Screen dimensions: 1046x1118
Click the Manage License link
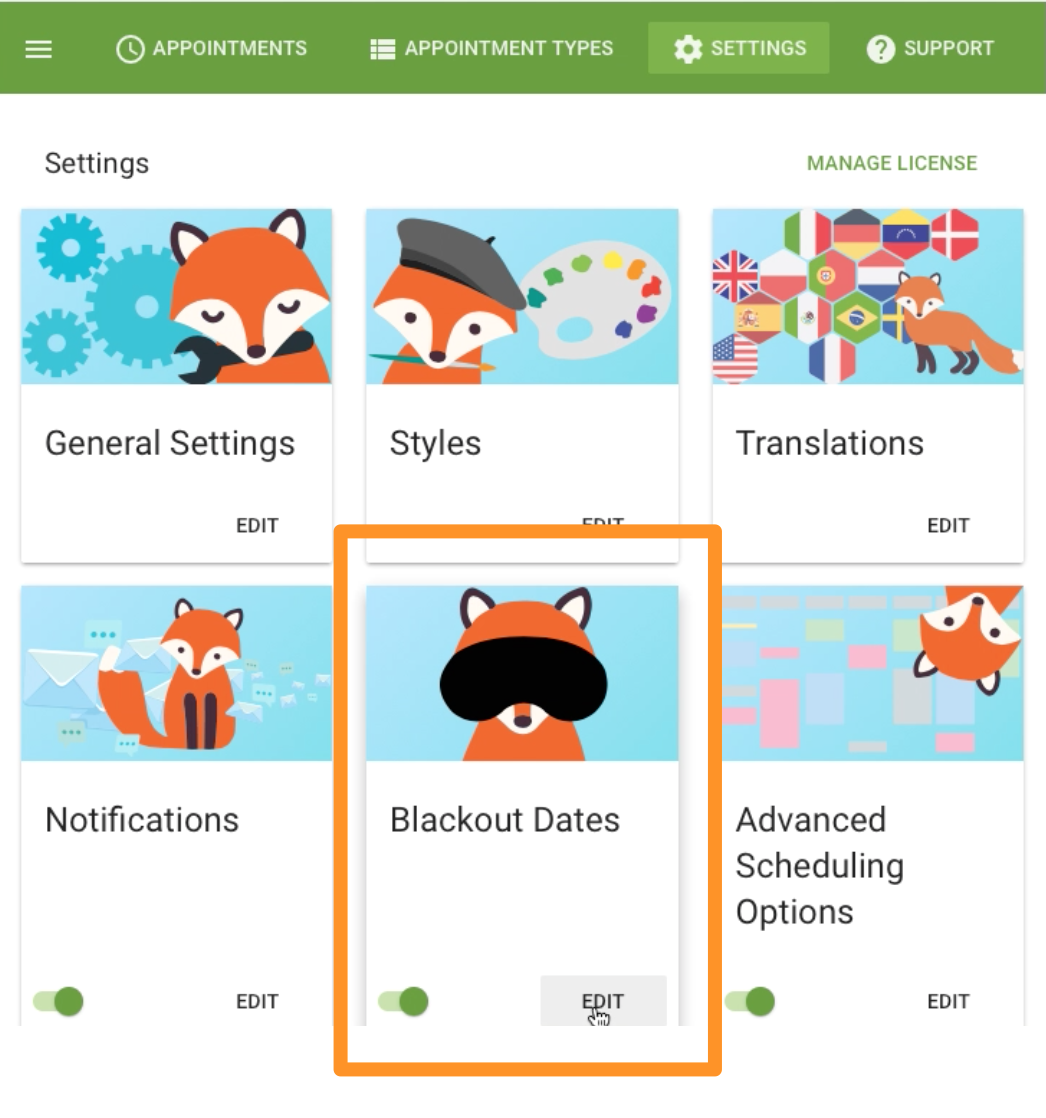pyautogui.click(x=891, y=163)
